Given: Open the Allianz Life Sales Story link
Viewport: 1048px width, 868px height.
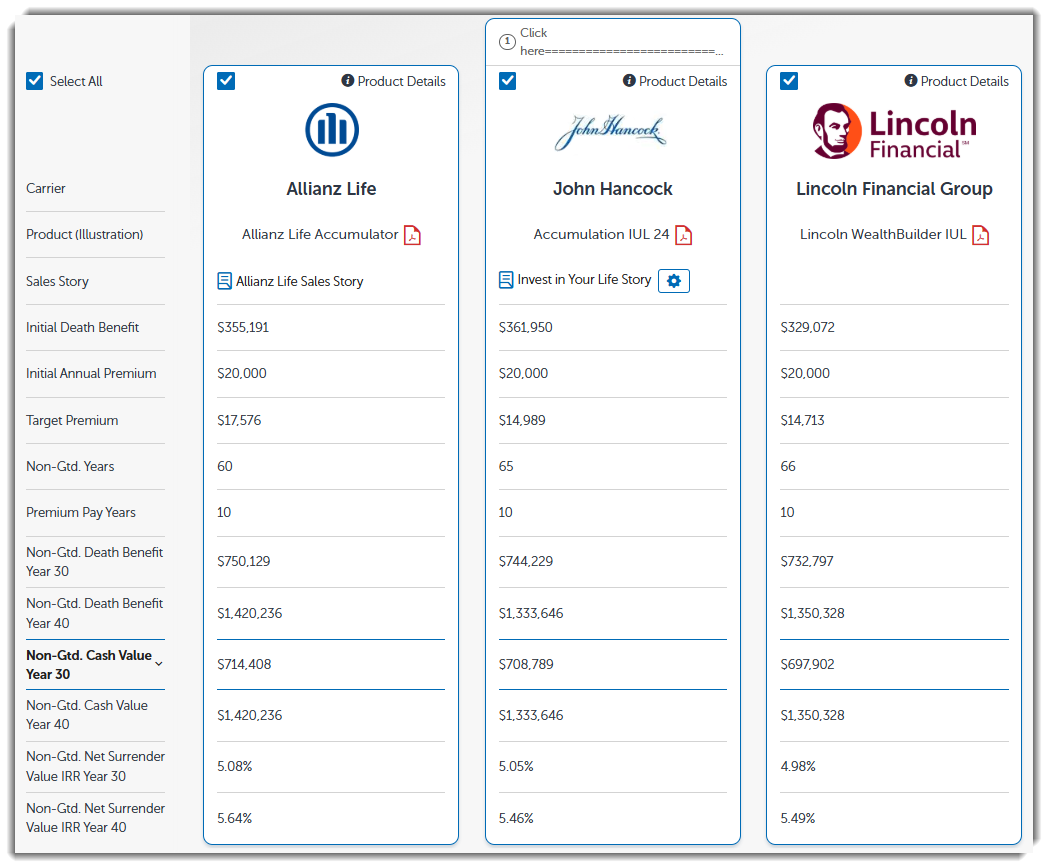Looking at the screenshot, I should coord(299,281).
